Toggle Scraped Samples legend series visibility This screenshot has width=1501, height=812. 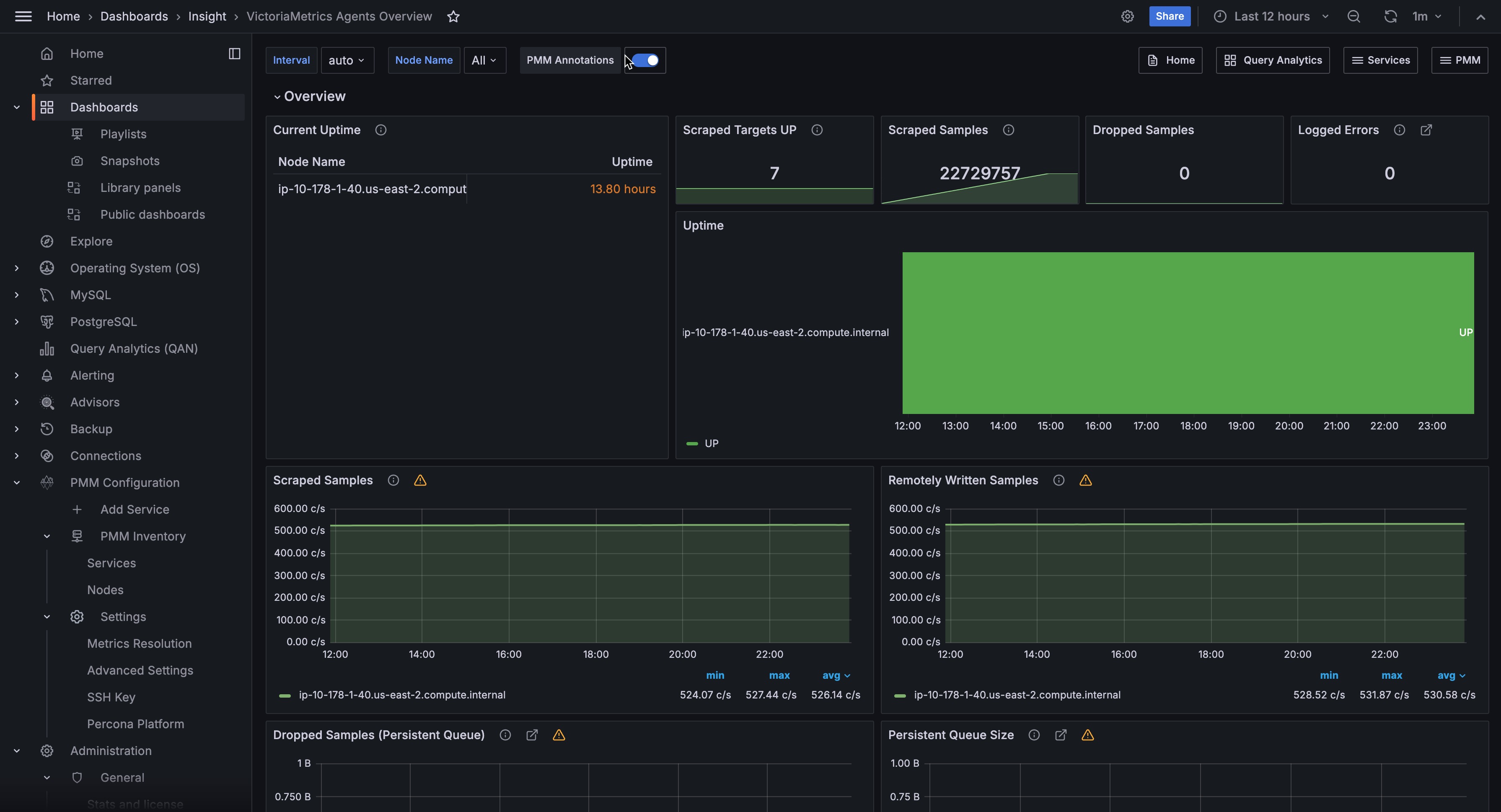(401, 695)
